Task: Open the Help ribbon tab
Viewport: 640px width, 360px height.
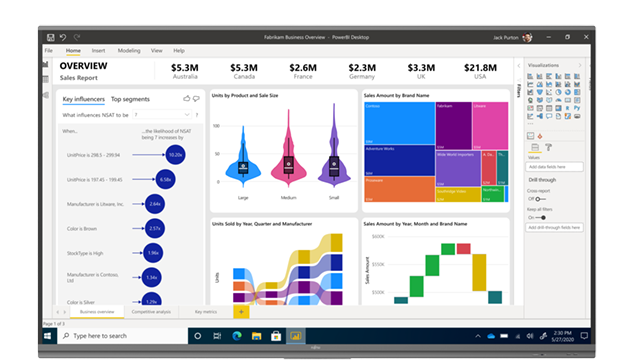Action: [x=179, y=51]
